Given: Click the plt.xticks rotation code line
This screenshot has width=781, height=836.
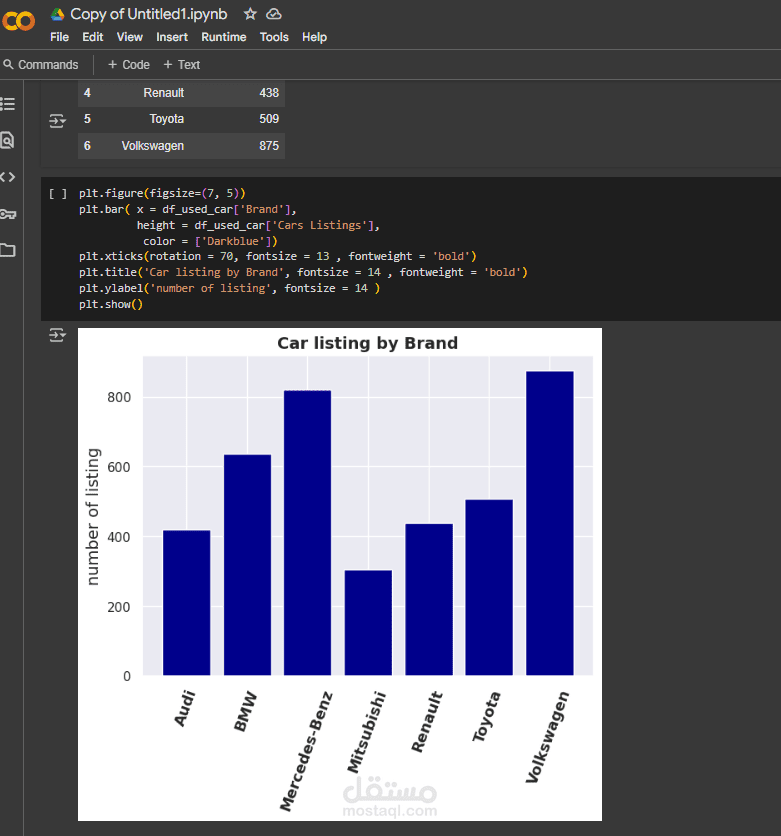Looking at the screenshot, I should pos(278,256).
